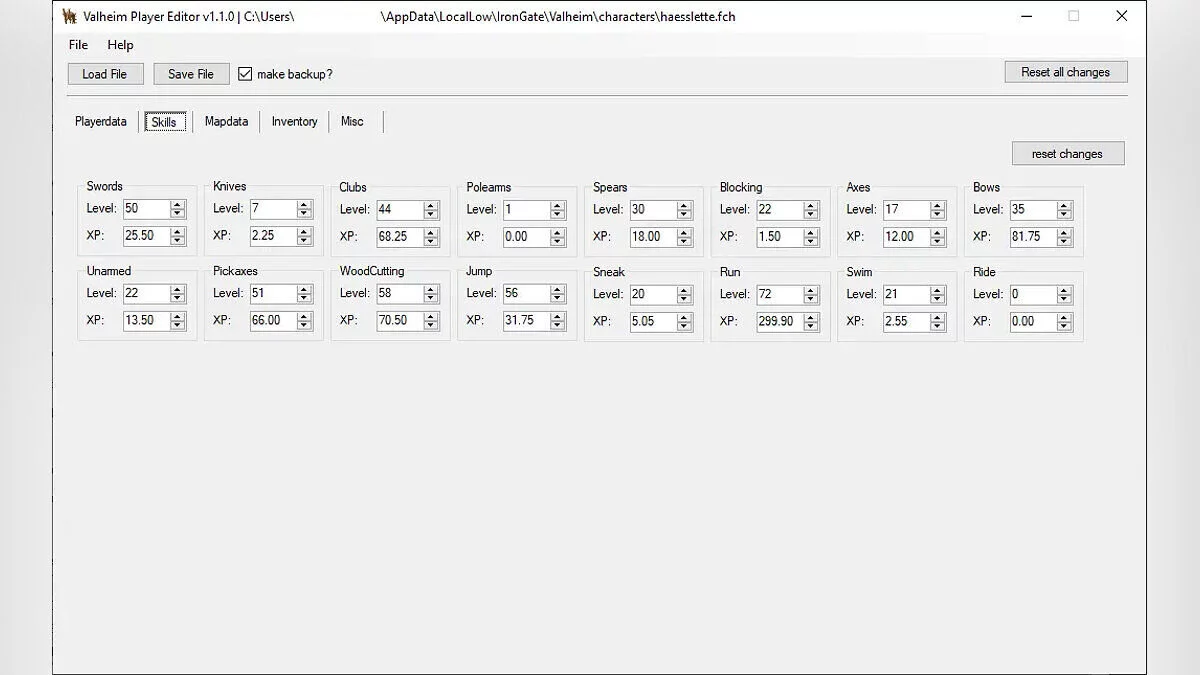The width and height of the screenshot is (1200, 675).
Task: Adjust the Pickaxes Level spinner arrows
Action: tap(304, 294)
